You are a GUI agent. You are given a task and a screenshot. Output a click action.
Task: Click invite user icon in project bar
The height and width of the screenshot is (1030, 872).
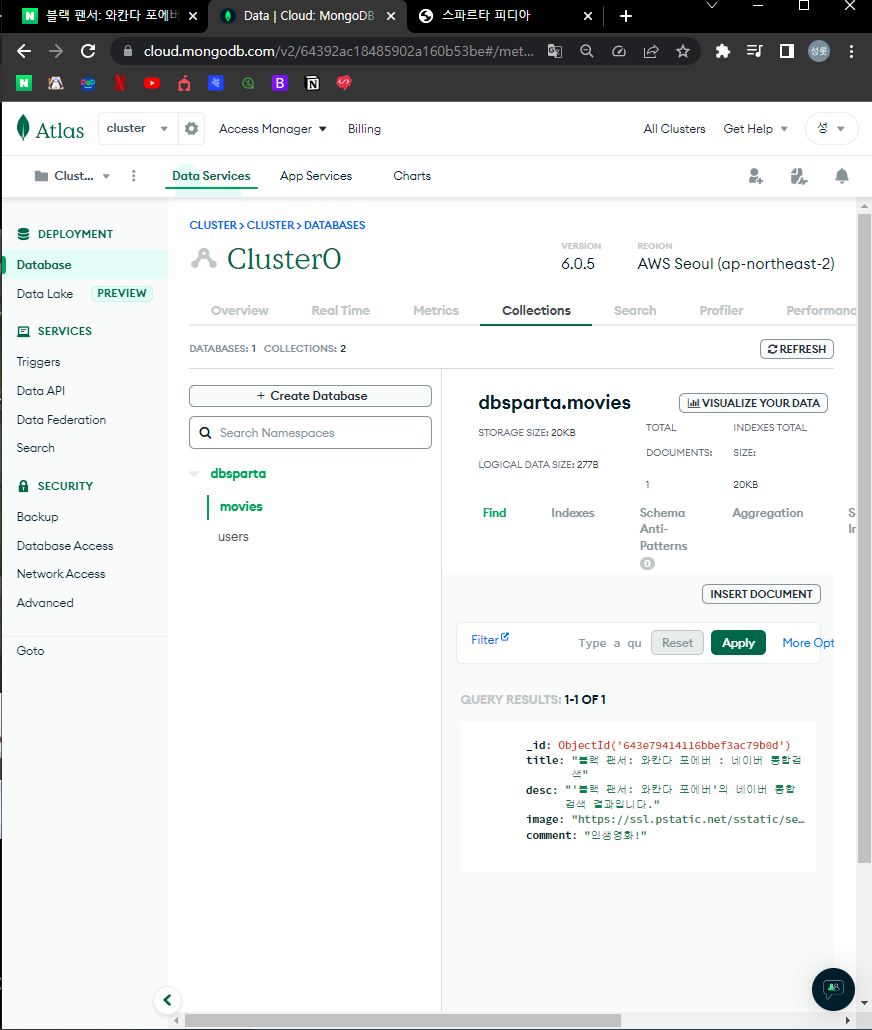pos(756,176)
